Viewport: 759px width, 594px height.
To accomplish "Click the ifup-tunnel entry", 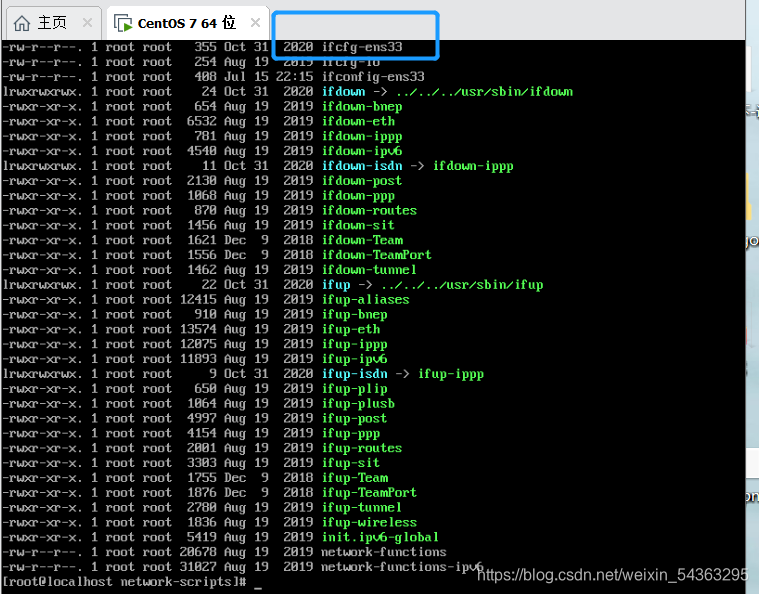I will 362,507.
